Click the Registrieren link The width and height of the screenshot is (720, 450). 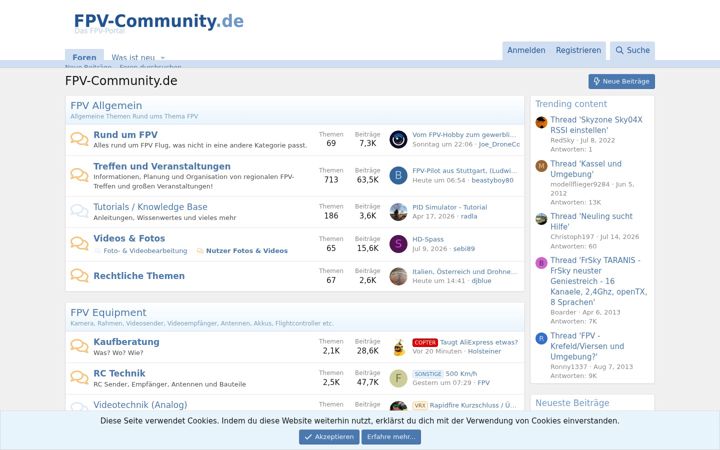click(x=578, y=50)
